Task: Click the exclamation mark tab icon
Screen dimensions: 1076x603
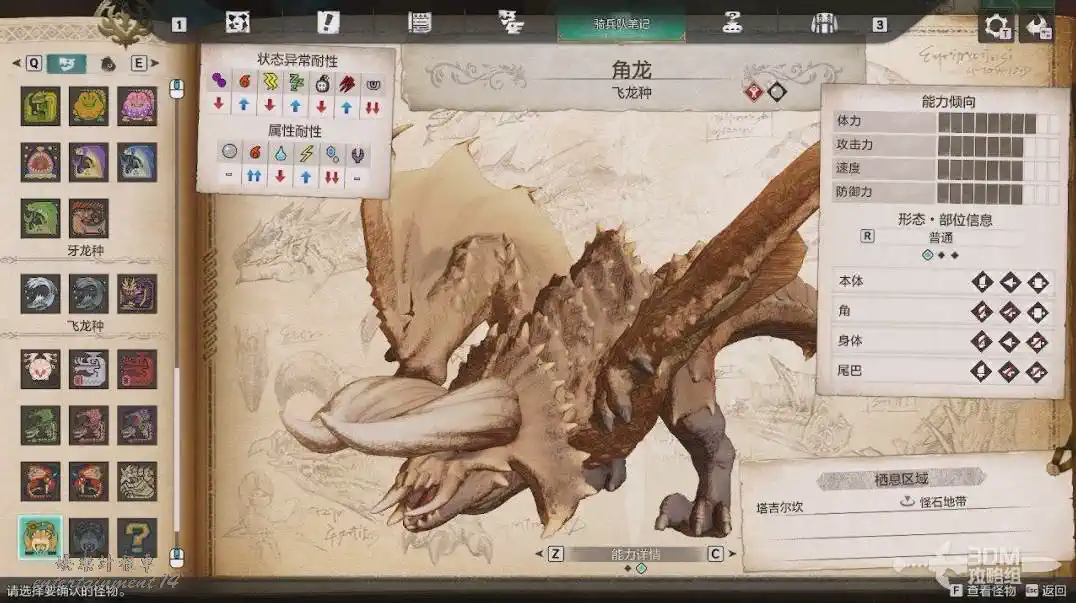Action: coord(327,22)
